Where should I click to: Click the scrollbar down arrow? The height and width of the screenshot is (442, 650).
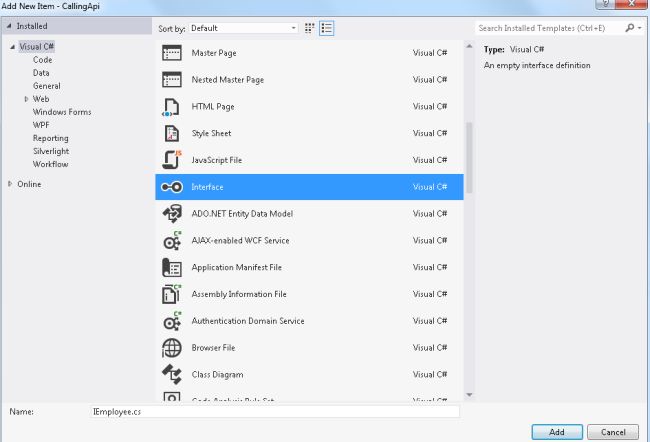[x=469, y=395]
